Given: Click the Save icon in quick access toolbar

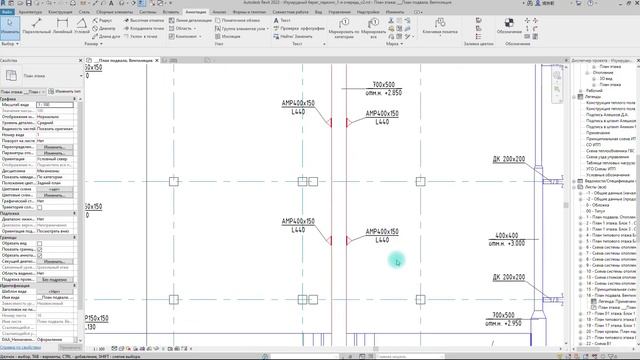Looking at the screenshot, I should click(29, 3).
